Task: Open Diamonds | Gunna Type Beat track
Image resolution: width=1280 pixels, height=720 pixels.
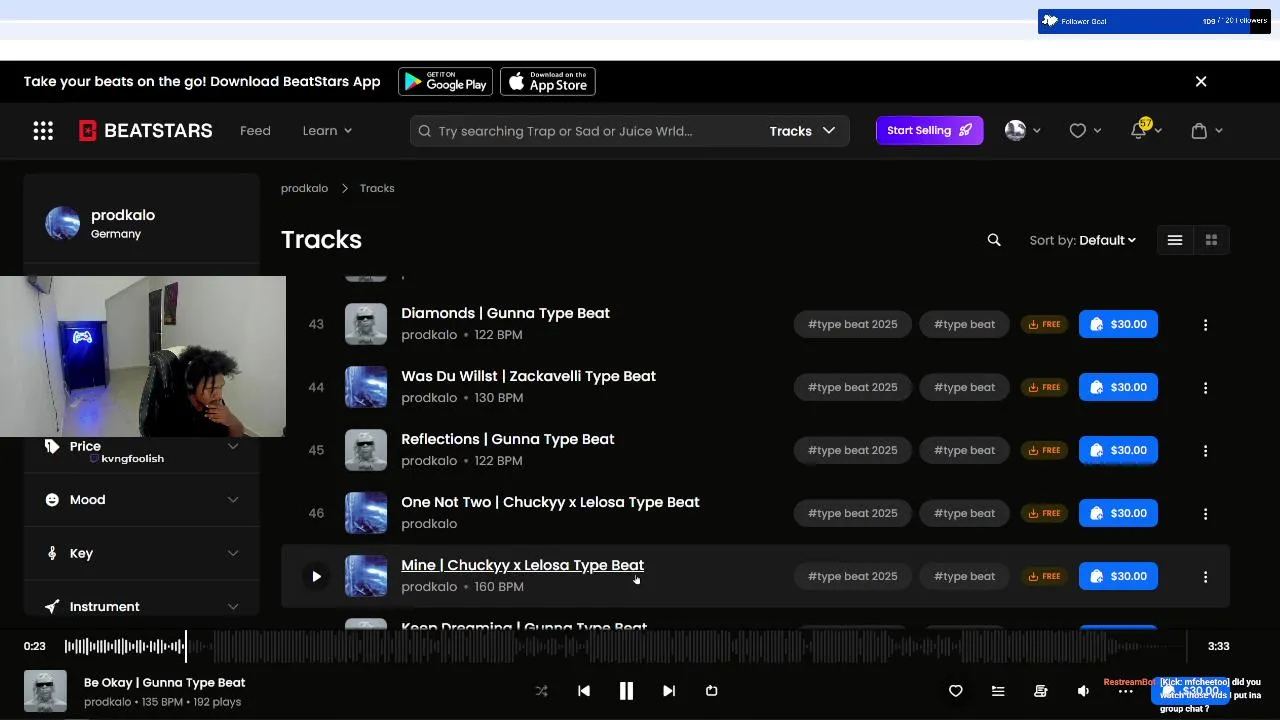Action: (x=505, y=313)
